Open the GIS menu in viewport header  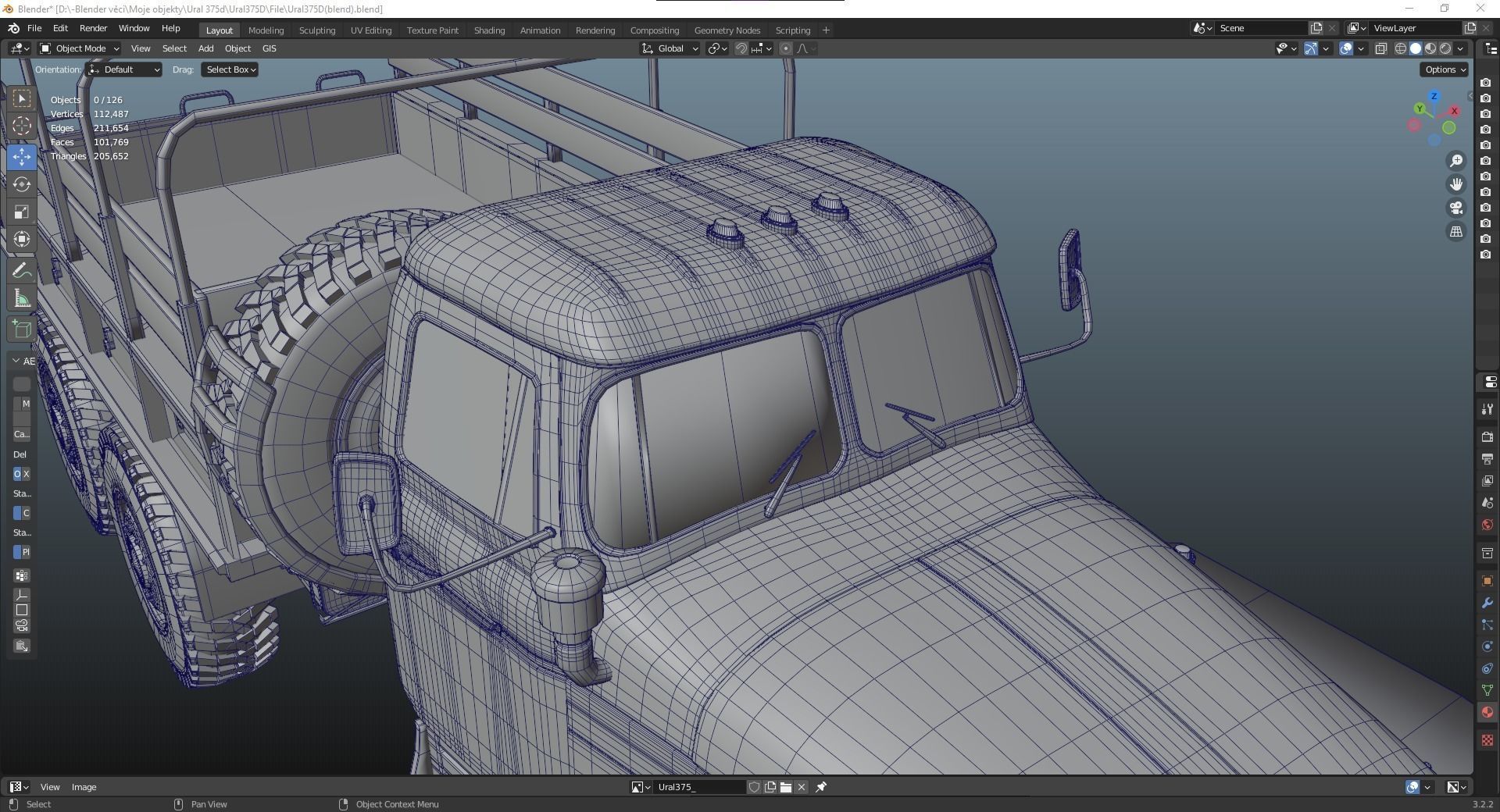pyautogui.click(x=270, y=48)
